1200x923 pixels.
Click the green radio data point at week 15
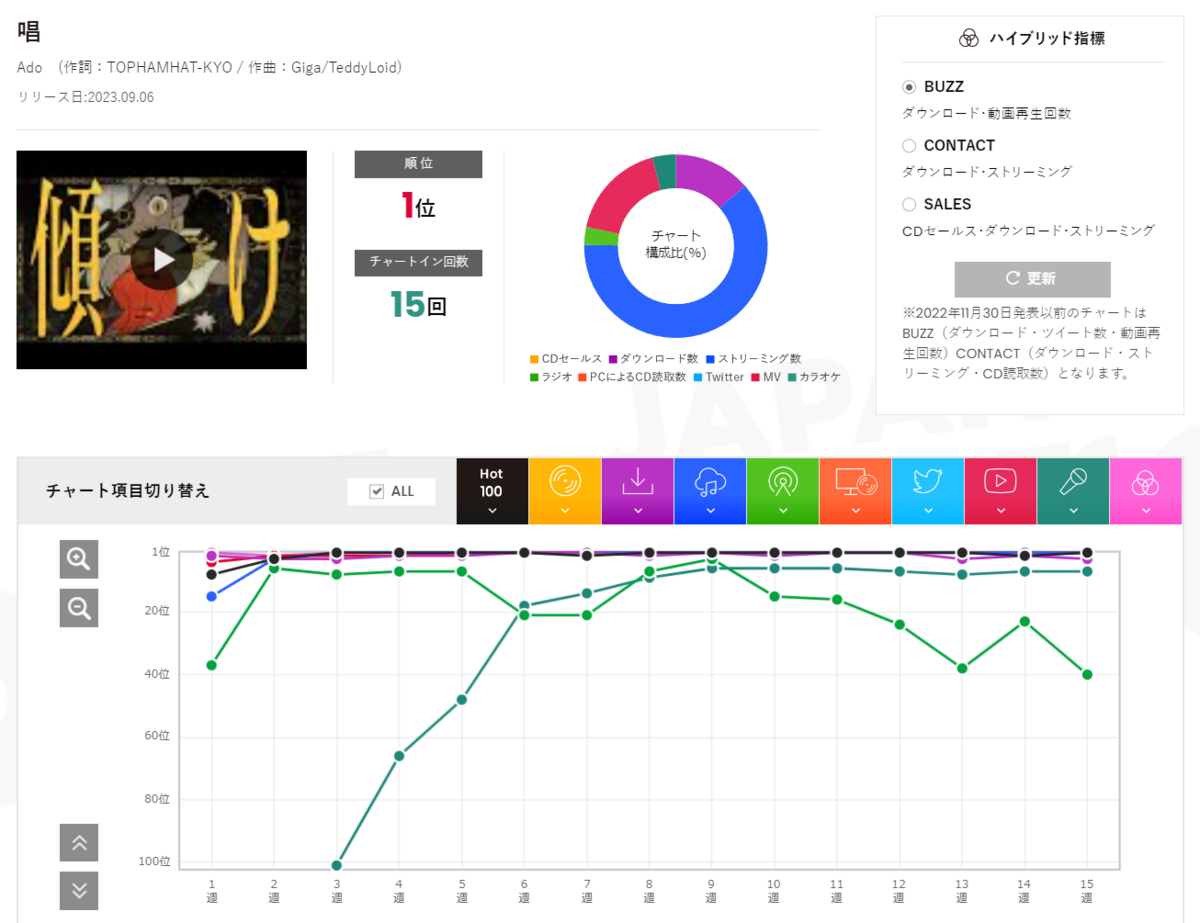click(x=1087, y=674)
